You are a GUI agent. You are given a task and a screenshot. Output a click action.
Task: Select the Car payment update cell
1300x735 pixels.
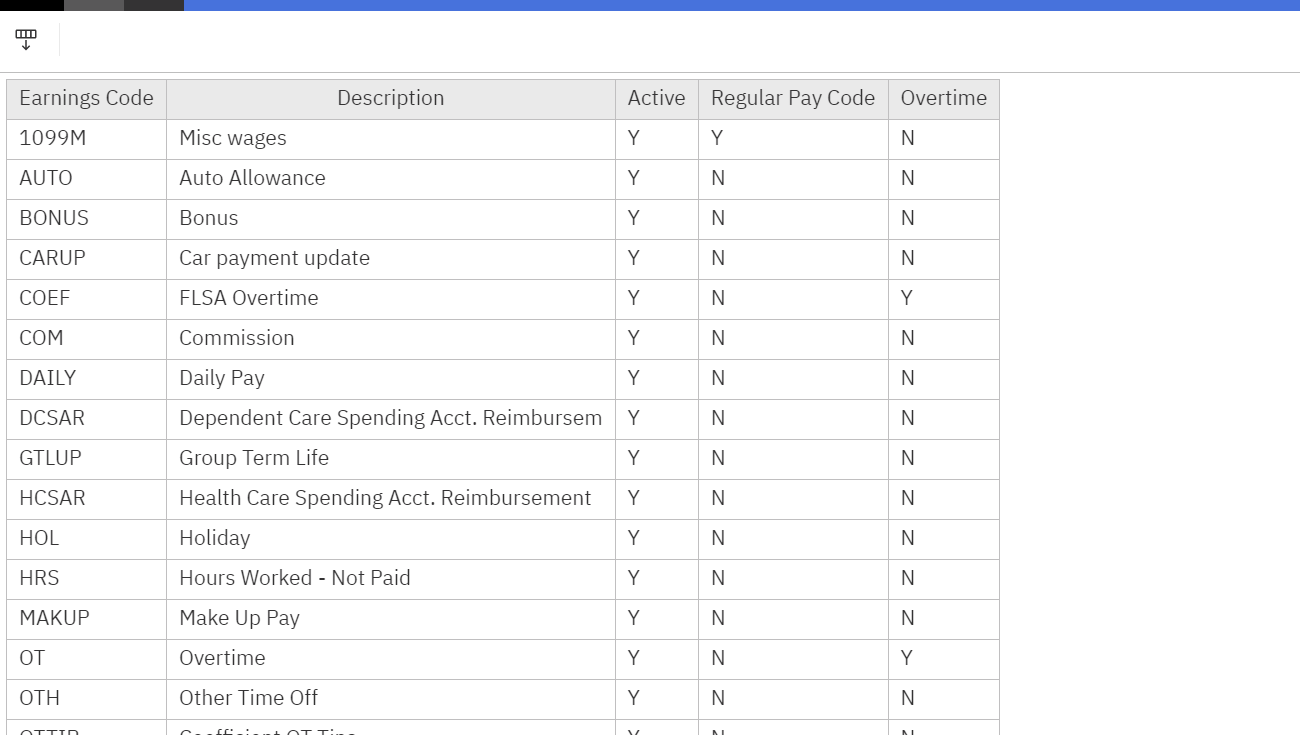click(391, 259)
